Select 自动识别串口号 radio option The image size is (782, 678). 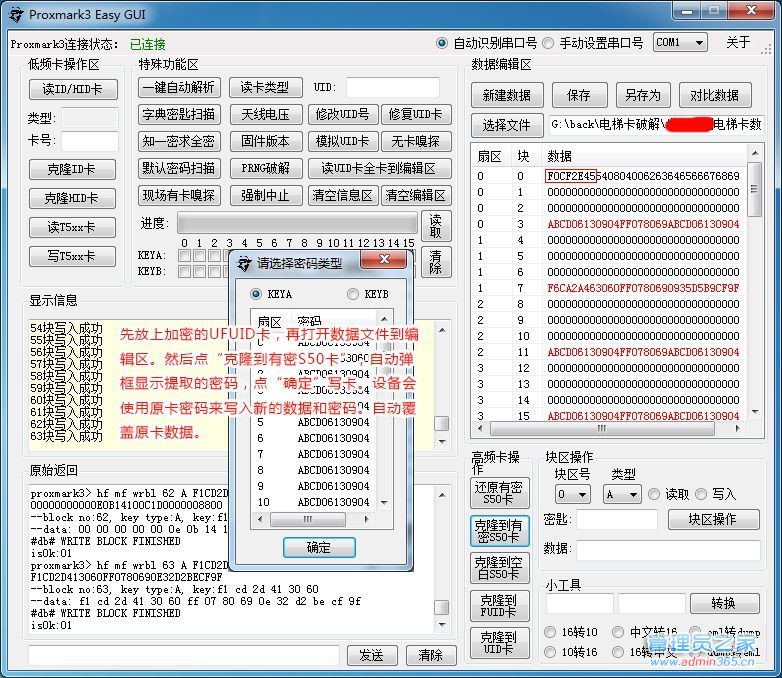[442, 43]
